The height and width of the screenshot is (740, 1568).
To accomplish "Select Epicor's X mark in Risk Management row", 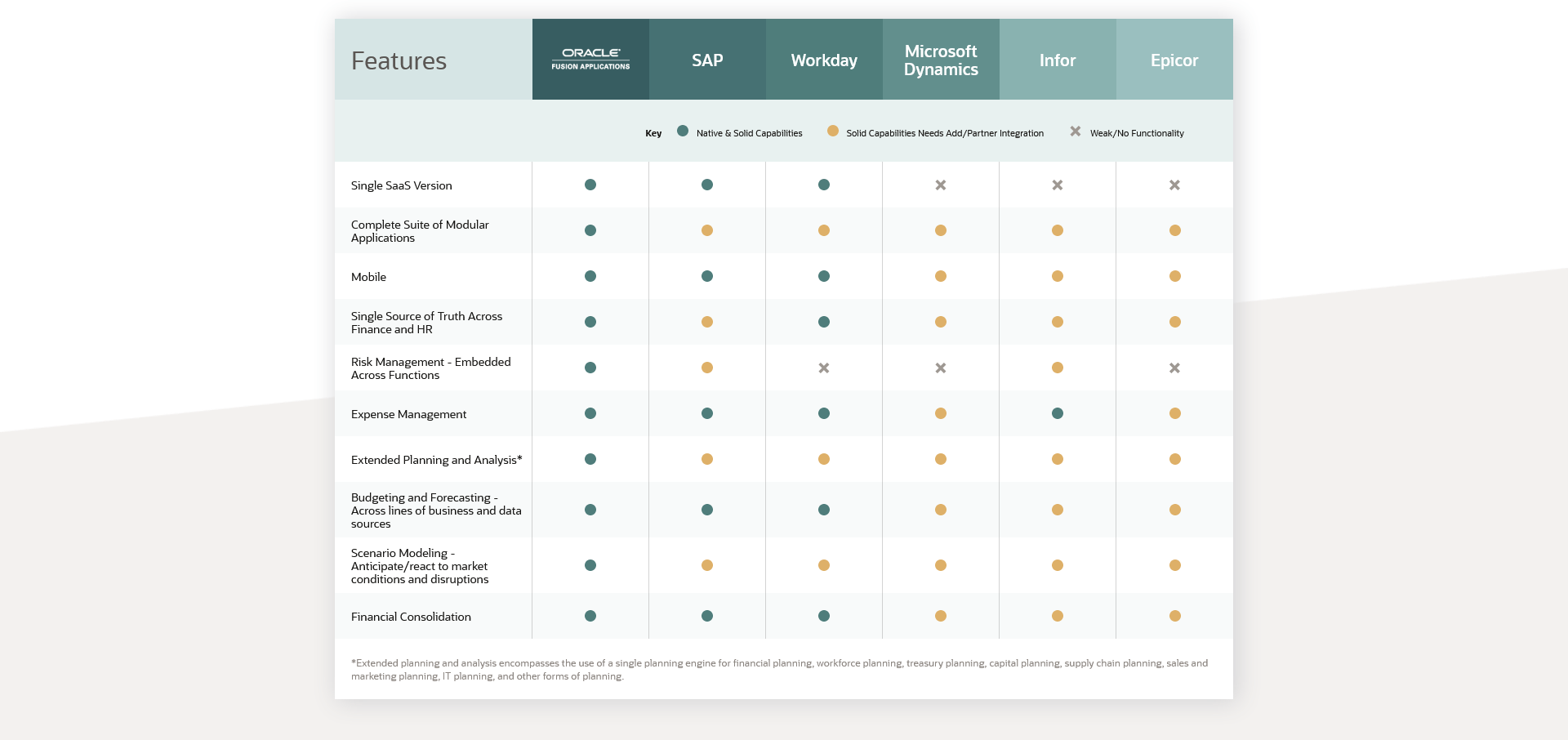I will point(1174,368).
